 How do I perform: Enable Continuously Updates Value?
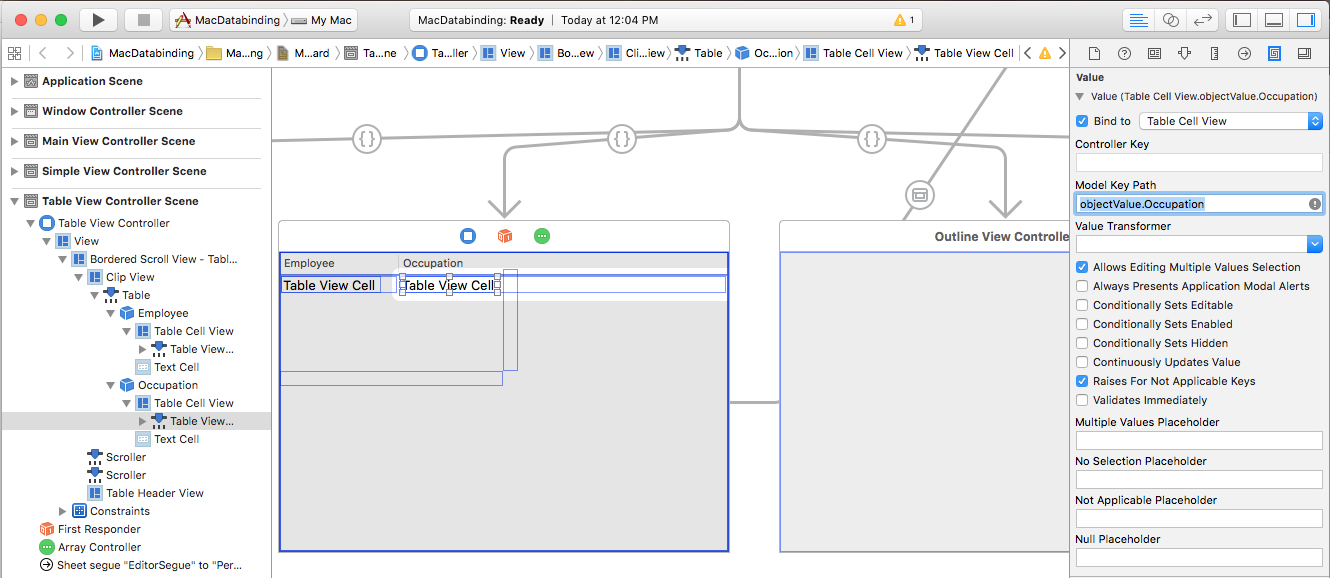point(1082,362)
